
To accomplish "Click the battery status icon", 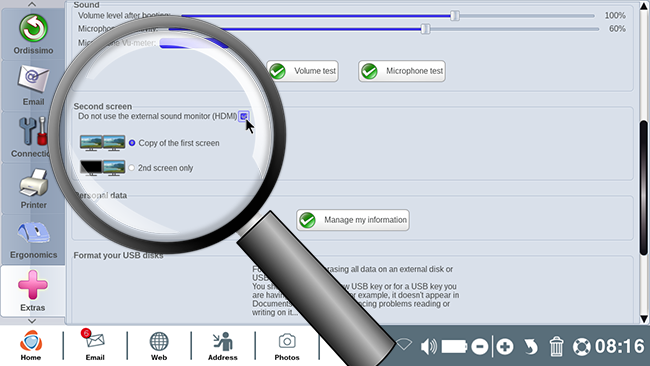I will 454,346.
